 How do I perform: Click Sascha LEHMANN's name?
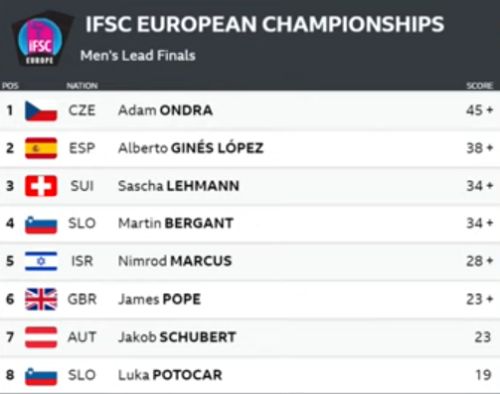pos(179,186)
